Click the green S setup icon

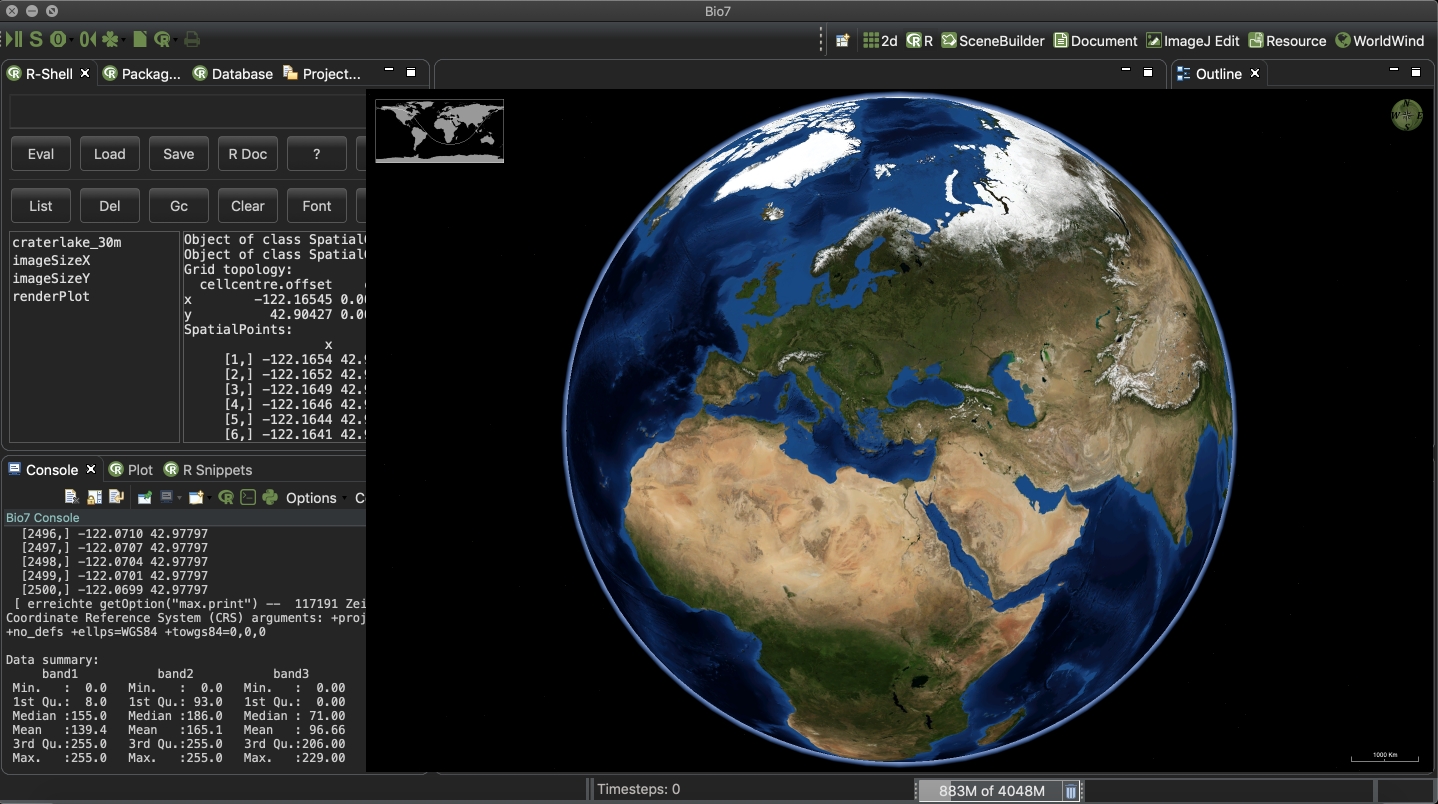[x=36, y=39]
